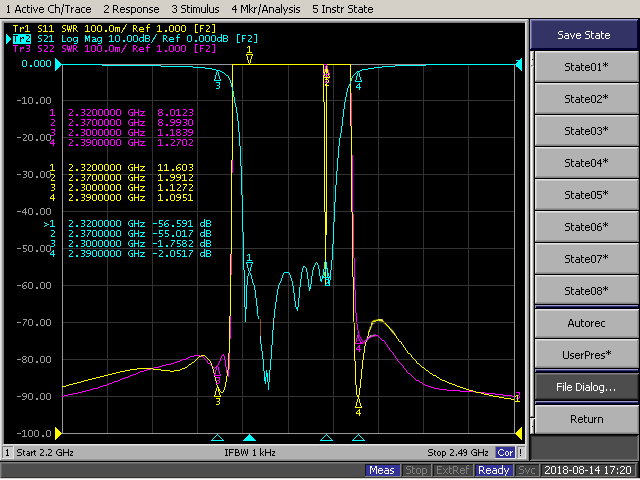Select cyan marker 4 on S21 trace
This screenshot has width=640, height=480.
coord(358,80)
